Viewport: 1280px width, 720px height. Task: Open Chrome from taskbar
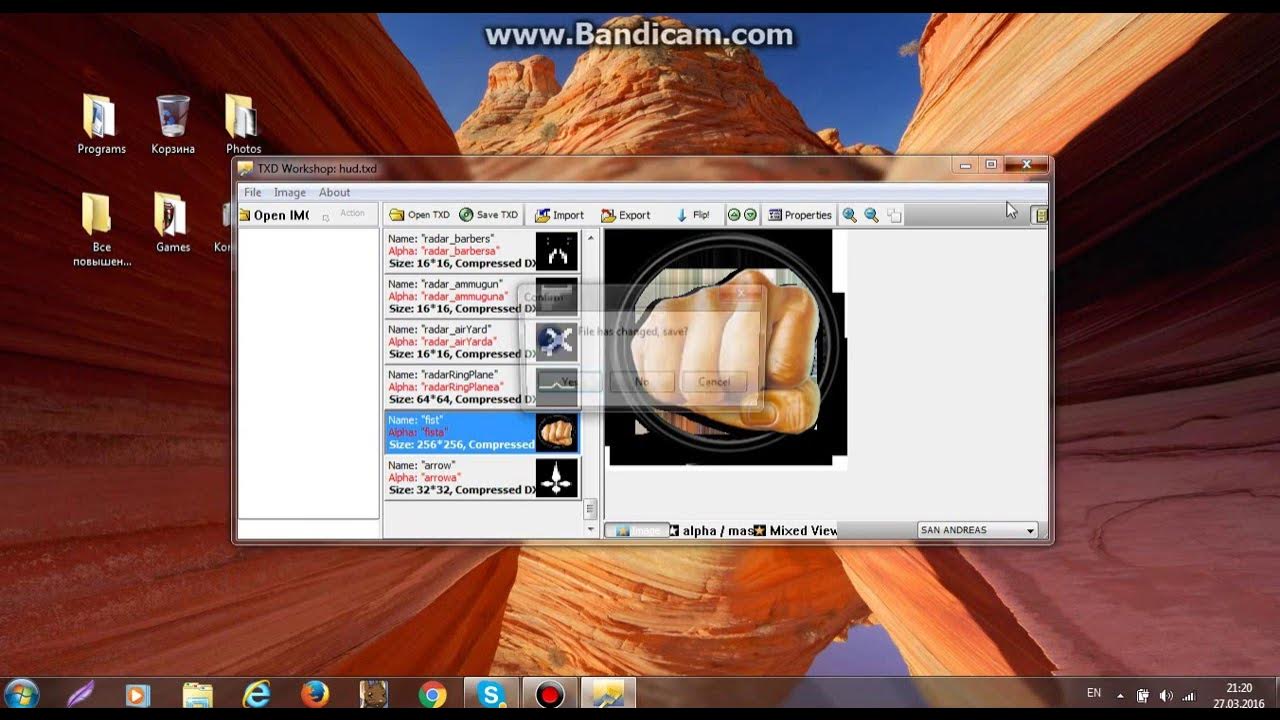click(x=432, y=694)
